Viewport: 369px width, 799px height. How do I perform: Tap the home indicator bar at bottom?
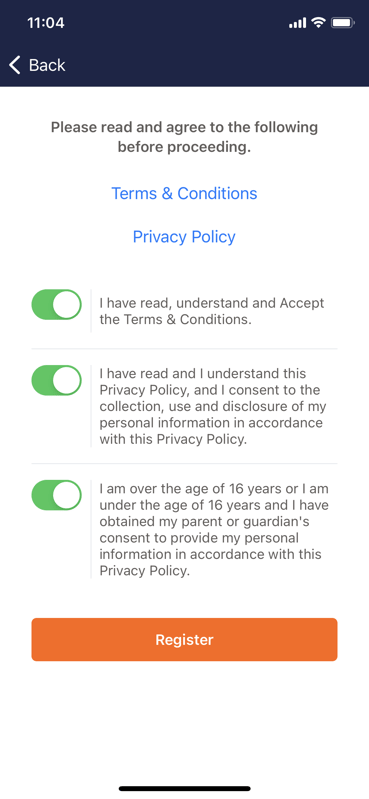184,788
